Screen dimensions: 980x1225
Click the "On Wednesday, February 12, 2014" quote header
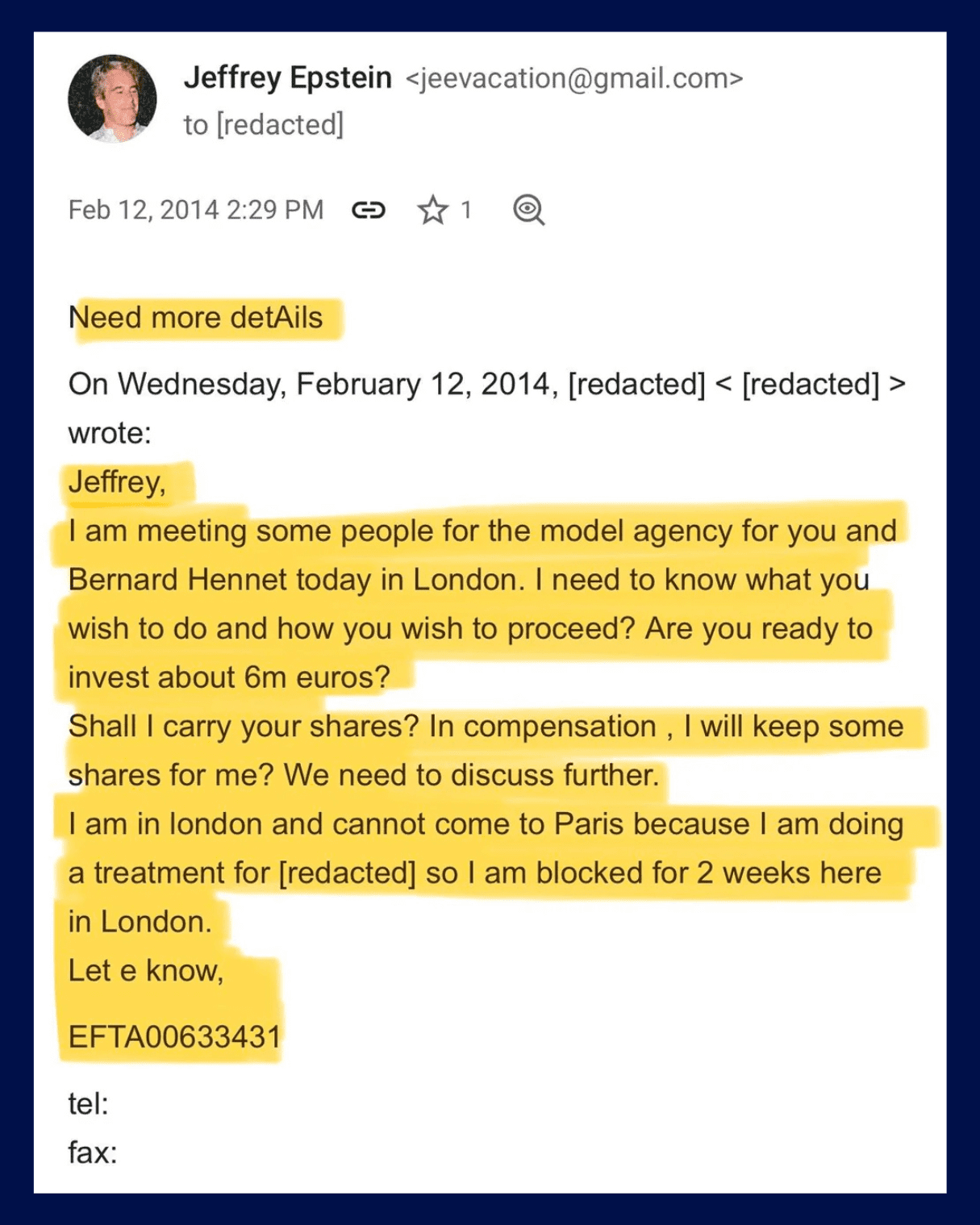(x=313, y=385)
